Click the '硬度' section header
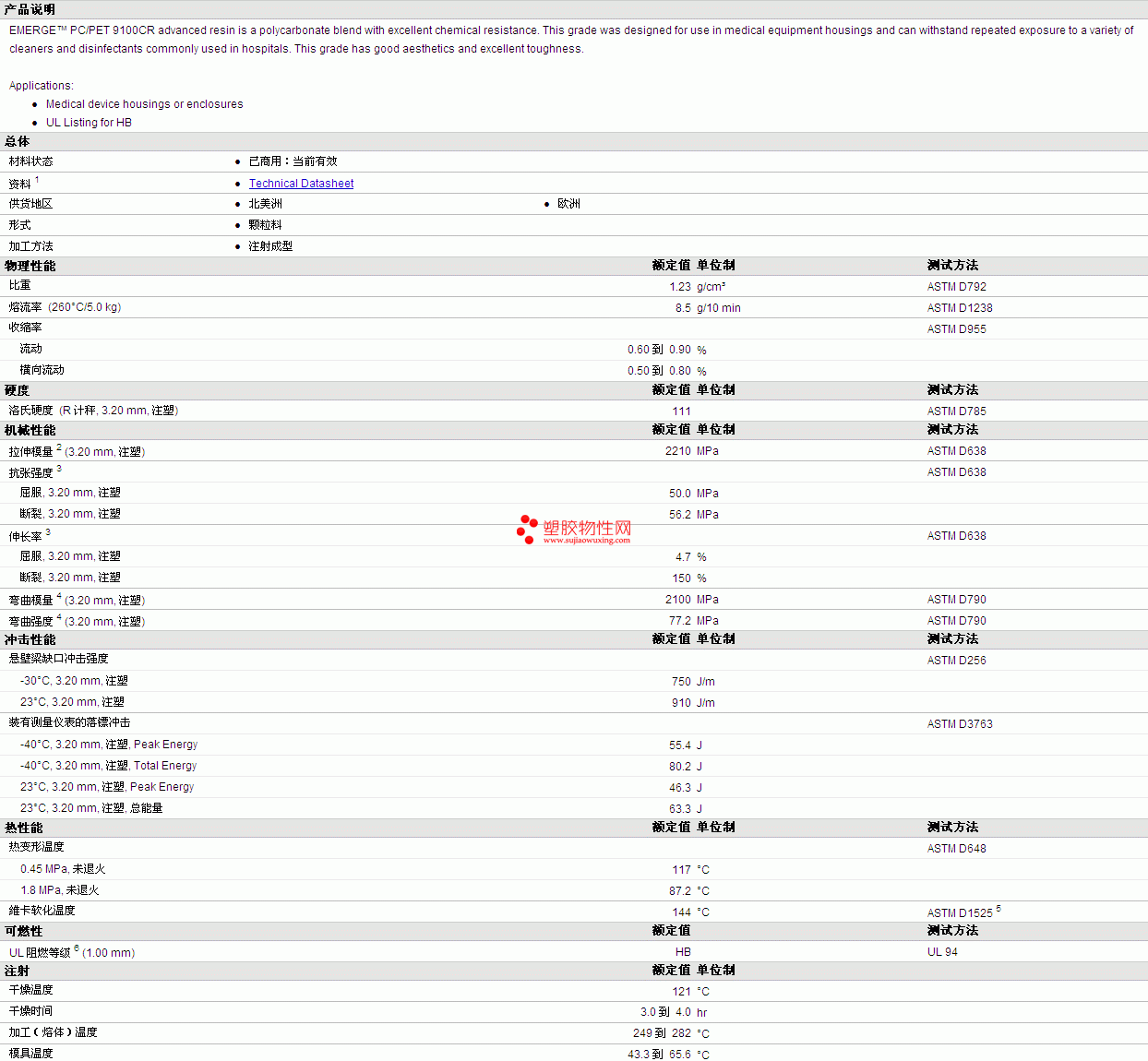Image resolution: width=1148 pixels, height=1061 pixels. 18,390
